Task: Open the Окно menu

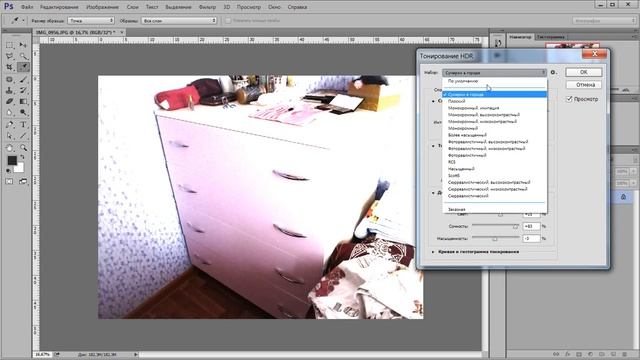Action: tap(274, 7)
